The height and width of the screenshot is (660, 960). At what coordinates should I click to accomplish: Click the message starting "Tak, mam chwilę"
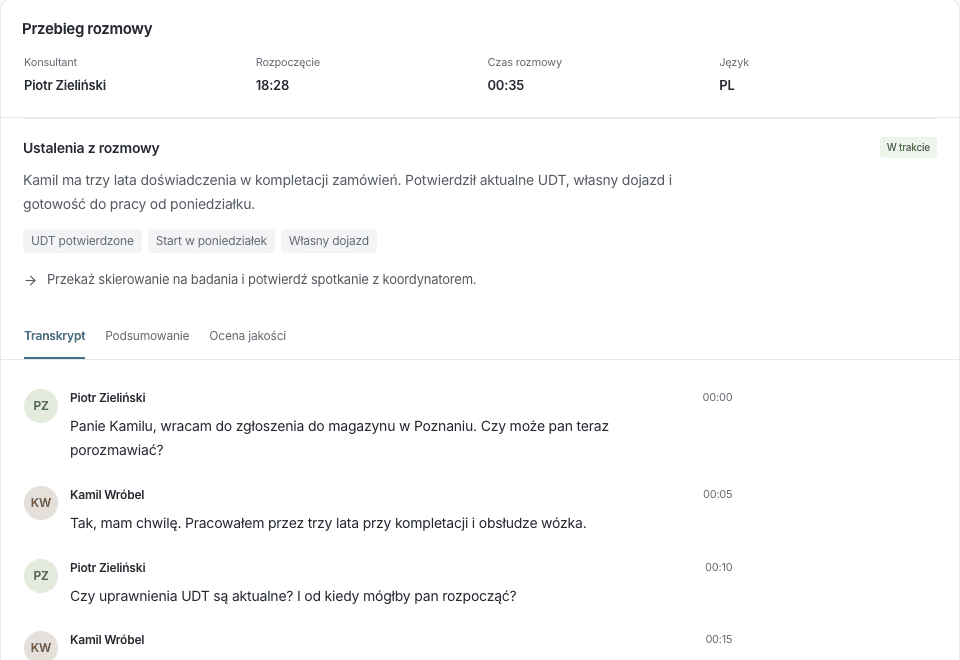328,523
